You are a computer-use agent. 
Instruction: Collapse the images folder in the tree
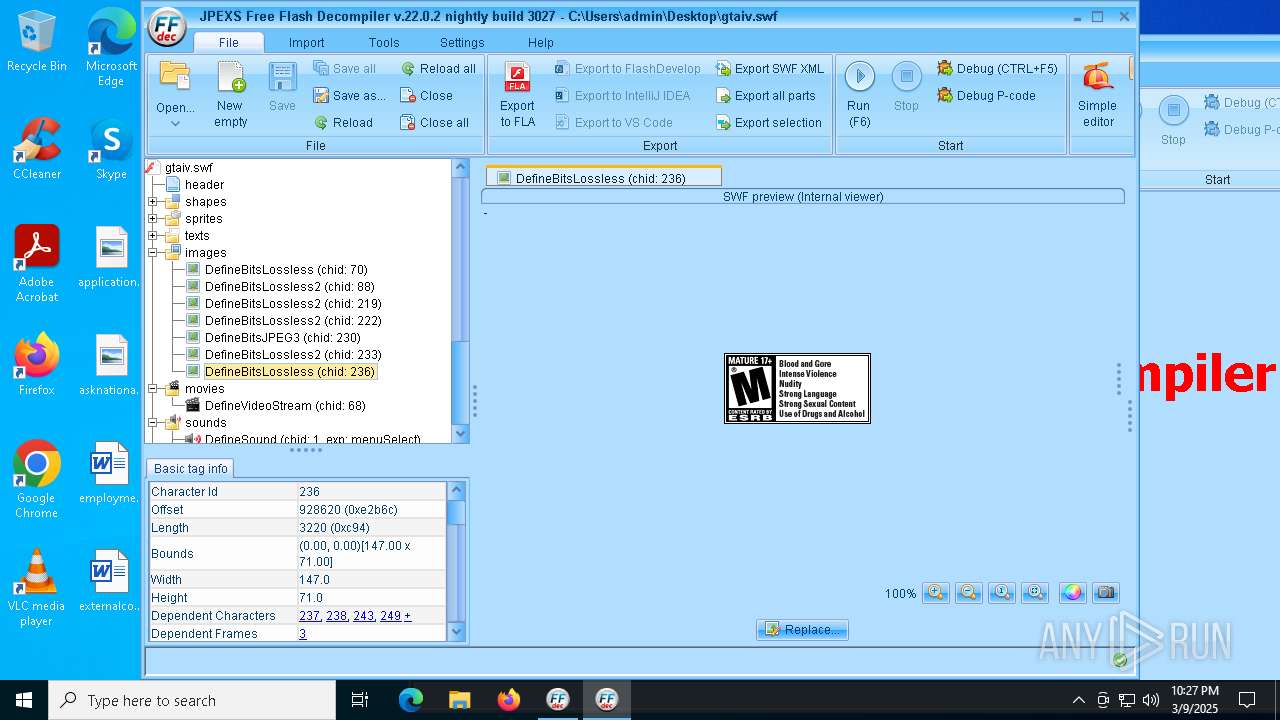click(153, 253)
